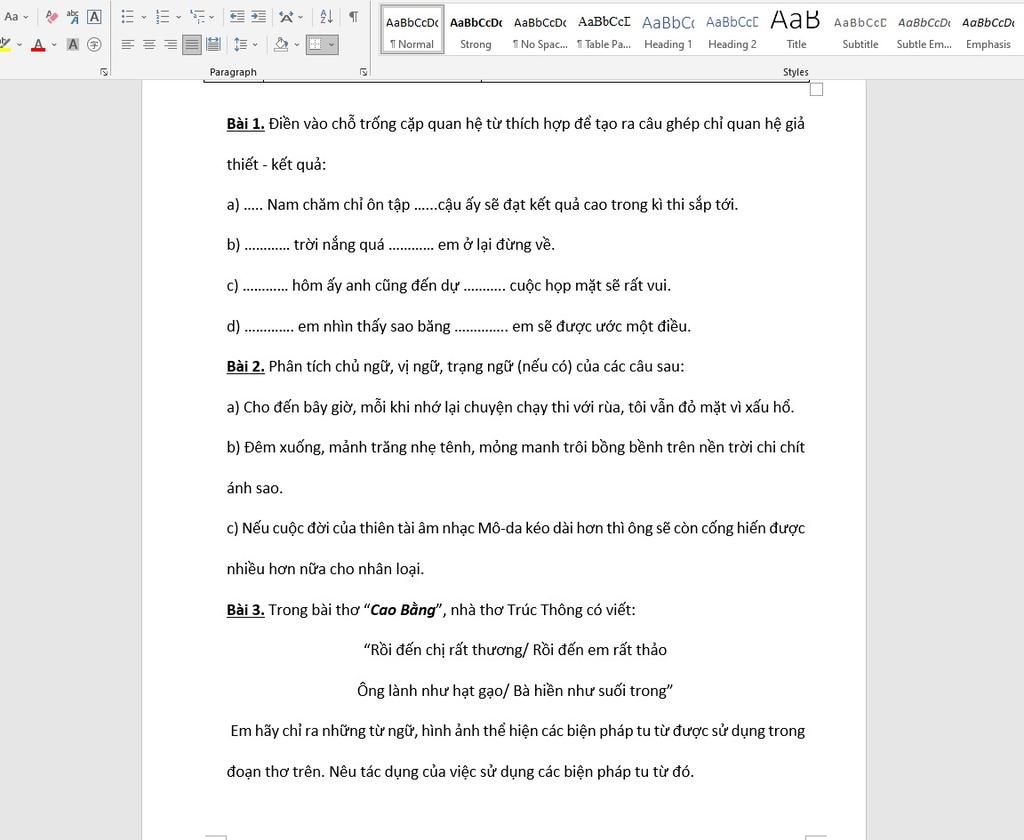Apply the Title style
Image resolution: width=1024 pixels, height=840 pixels.
[796, 29]
